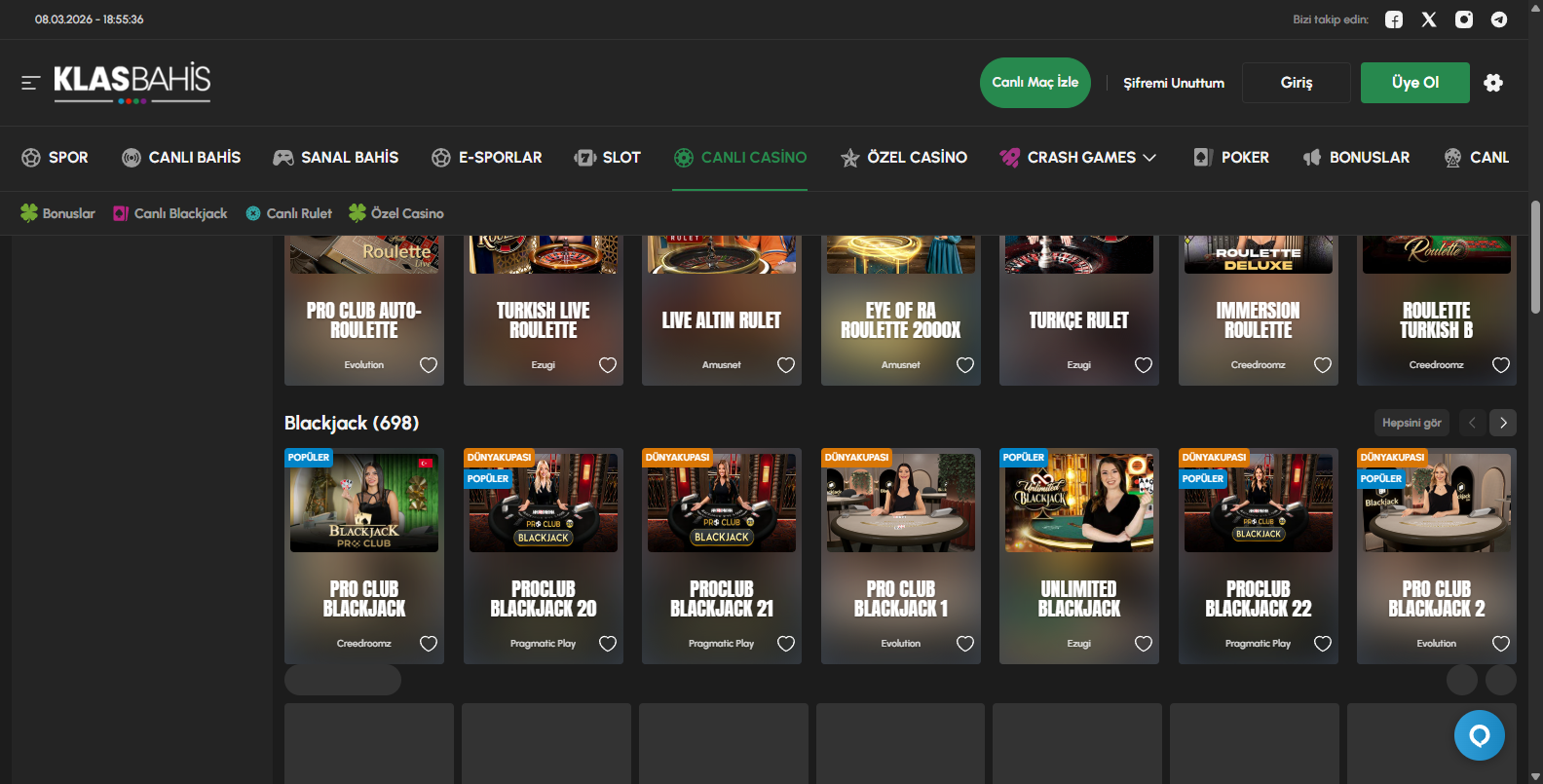Click the KLASBAHİS logo
The image size is (1543, 784).
(x=132, y=83)
